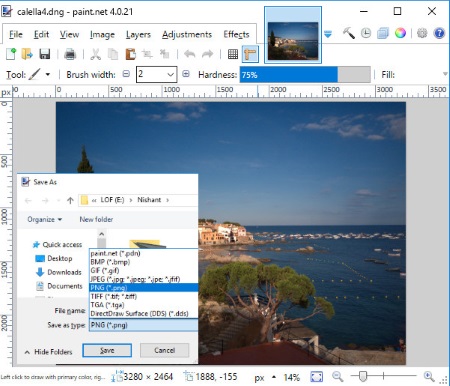The image size is (450, 386).
Task: Open the Layers window icon
Action: pos(383,33)
